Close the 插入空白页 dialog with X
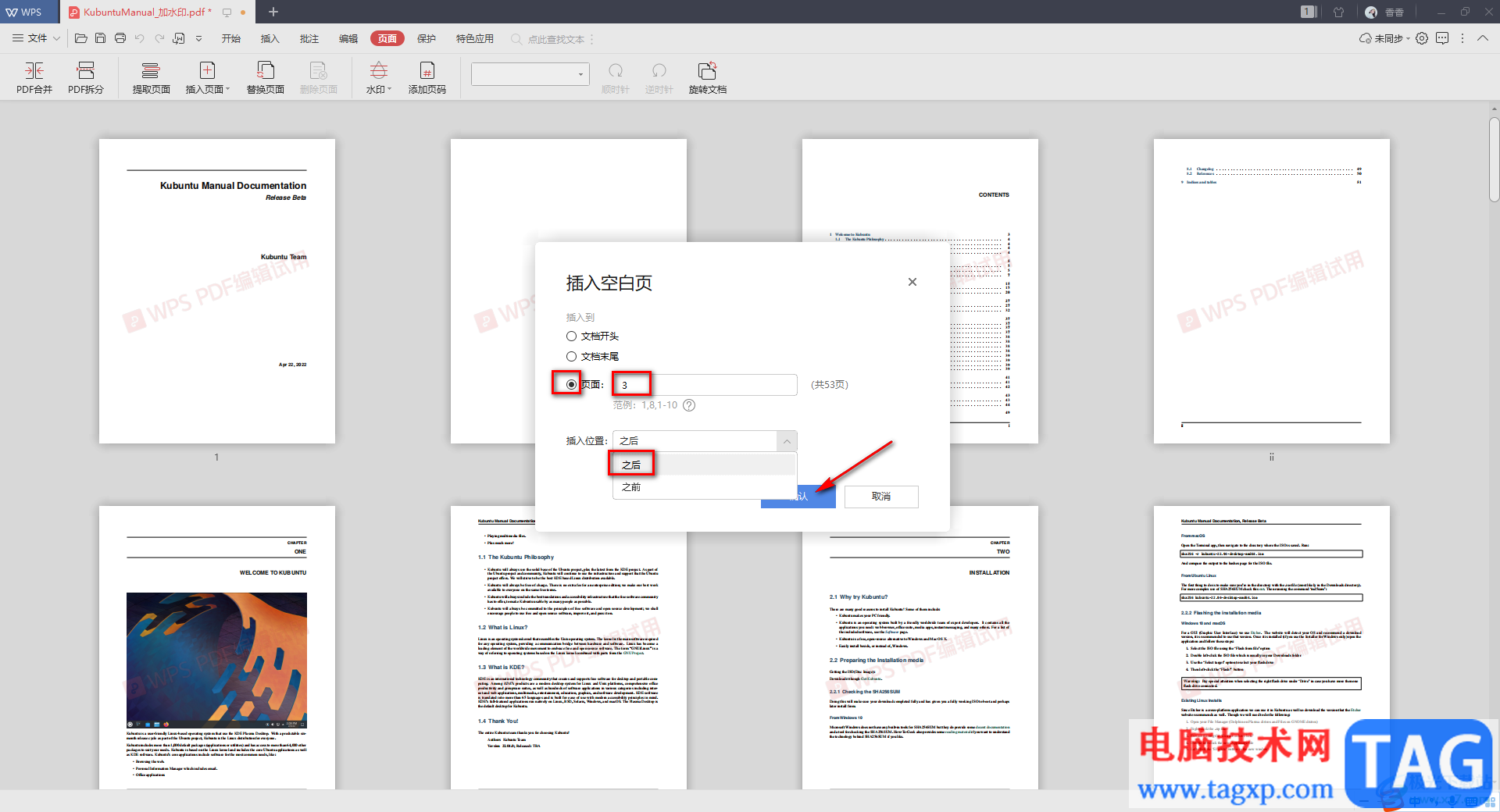This screenshot has width=1500, height=812. tap(912, 282)
